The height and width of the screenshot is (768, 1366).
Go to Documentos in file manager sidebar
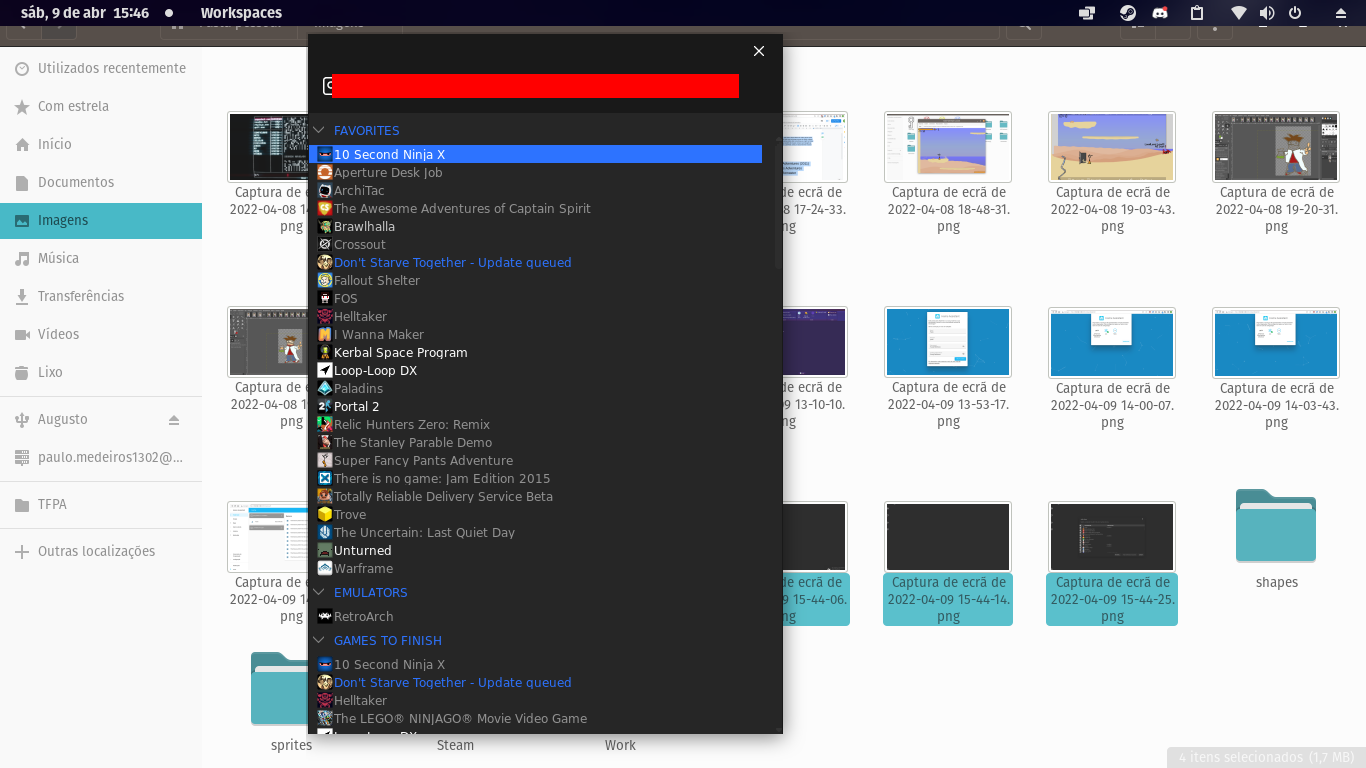(x=101, y=182)
